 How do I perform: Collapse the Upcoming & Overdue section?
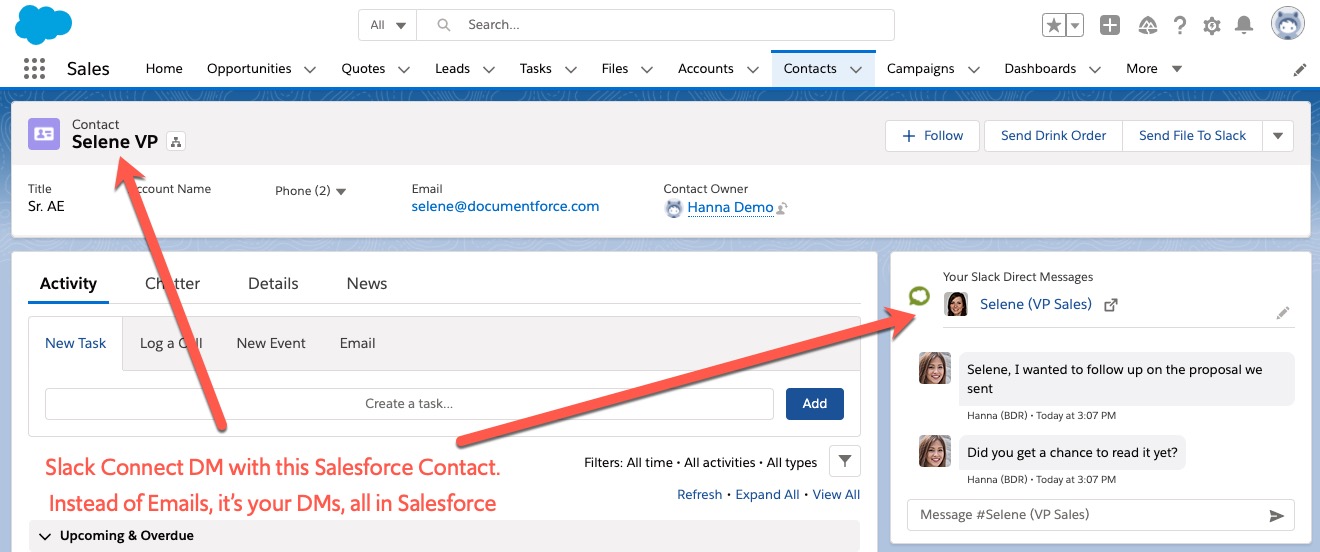tap(44, 536)
